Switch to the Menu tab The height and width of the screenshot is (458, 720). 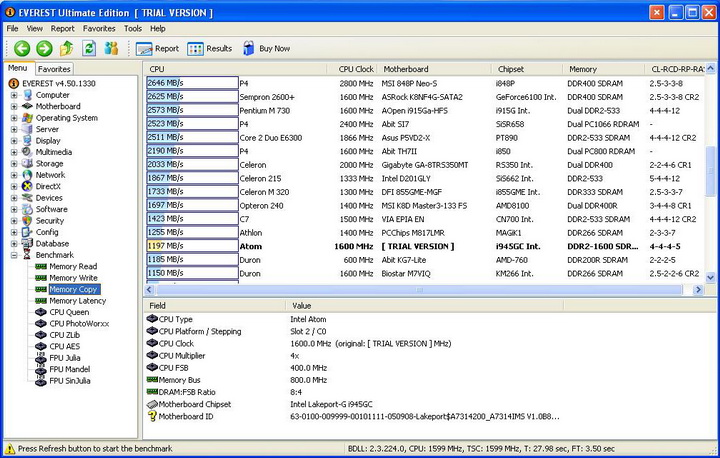pyautogui.click(x=18, y=68)
